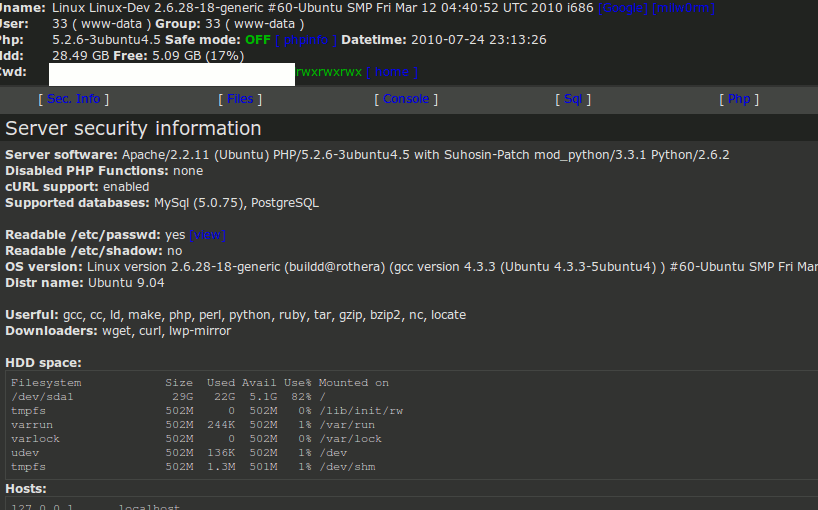View the readable /etc/passwd file

coord(208,235)
